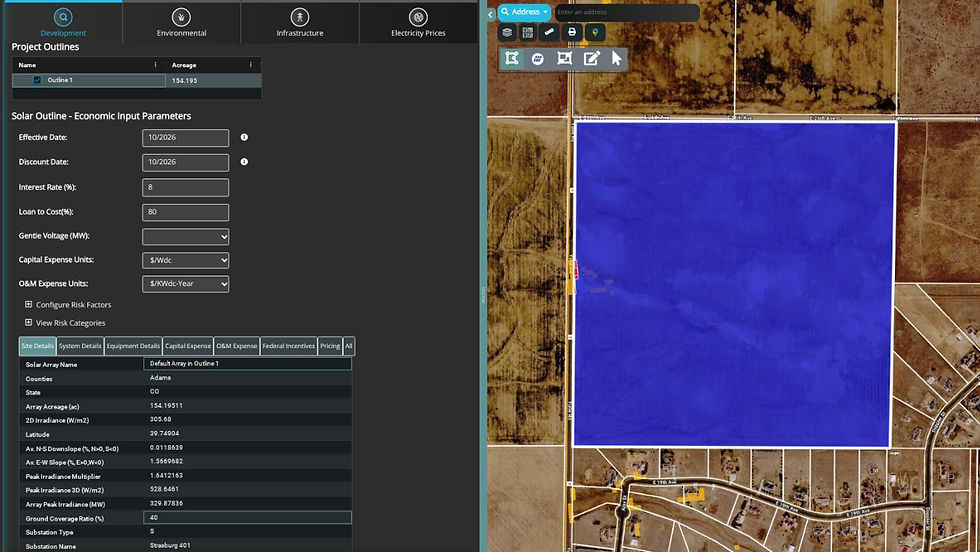This screenshot has height=552, width=980.
Task: Expand Configure Risk Factors
Action: 28,304
